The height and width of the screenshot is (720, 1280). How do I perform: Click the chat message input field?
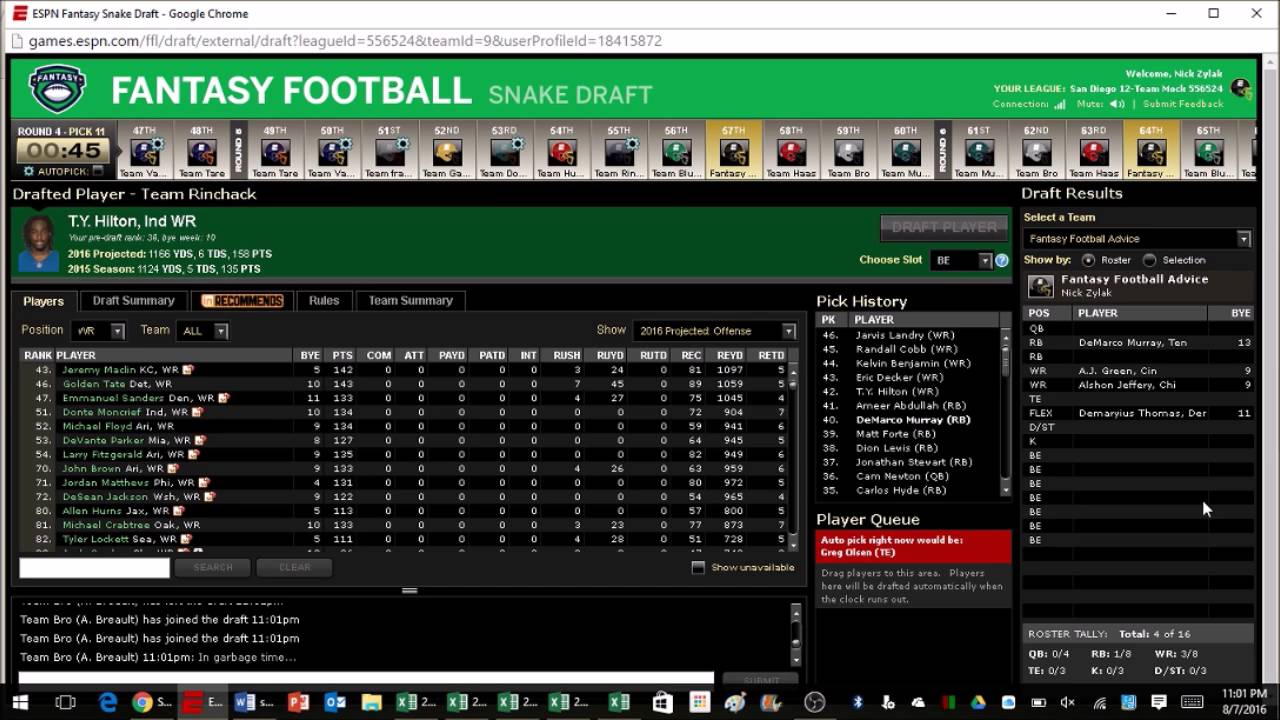point(366,680)
